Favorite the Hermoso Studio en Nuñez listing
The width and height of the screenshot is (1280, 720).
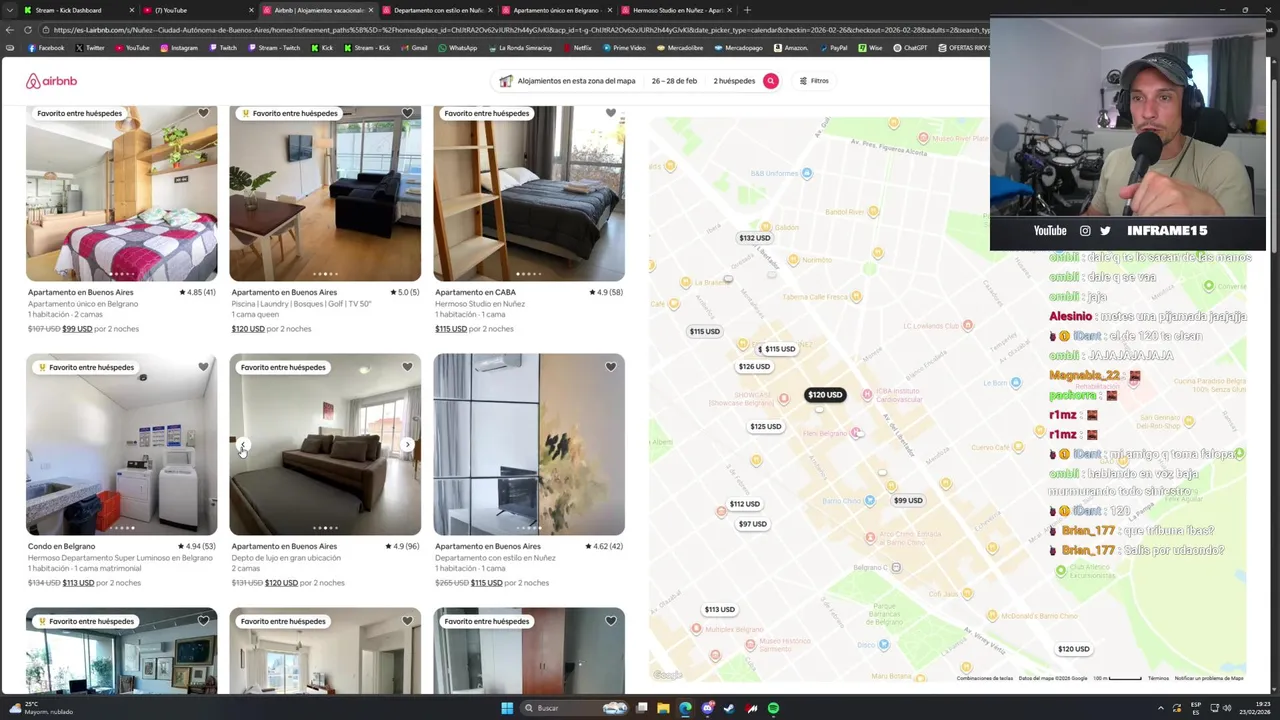coord(611,113)
